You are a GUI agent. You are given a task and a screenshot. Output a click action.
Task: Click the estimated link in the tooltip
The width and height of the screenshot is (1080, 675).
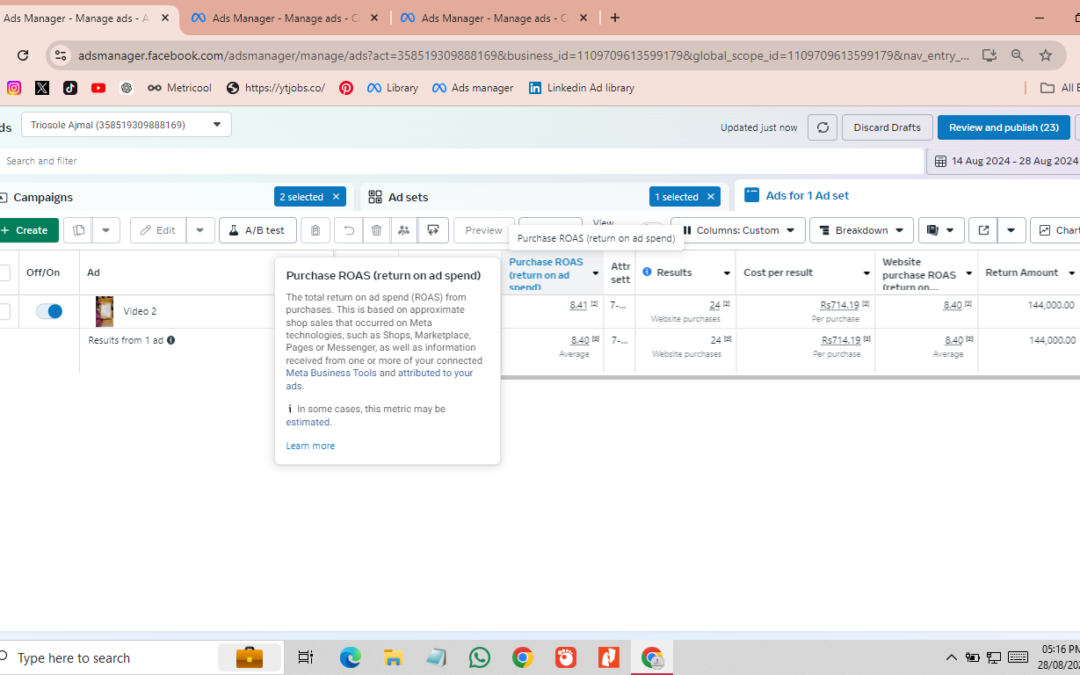308,422
